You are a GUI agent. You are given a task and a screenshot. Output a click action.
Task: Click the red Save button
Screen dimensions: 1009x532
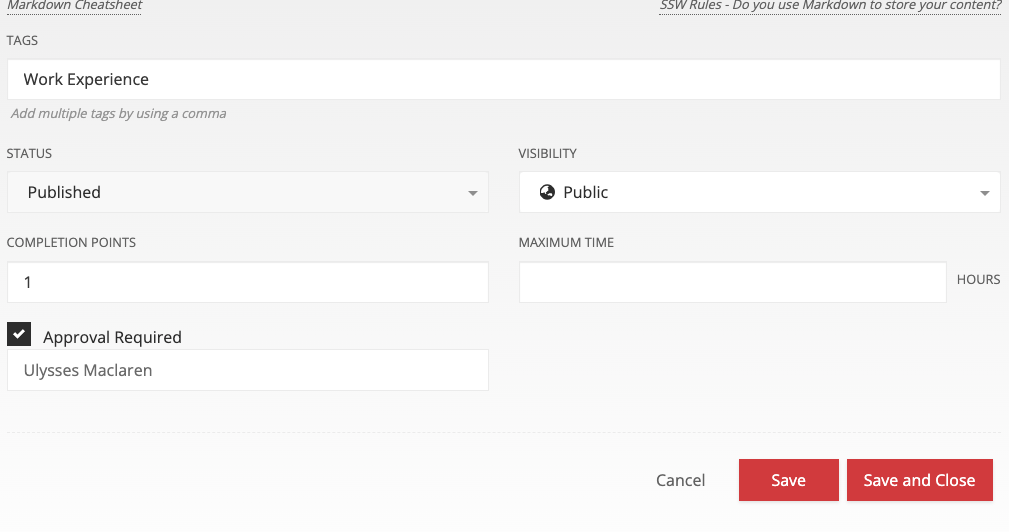[788, 480]
